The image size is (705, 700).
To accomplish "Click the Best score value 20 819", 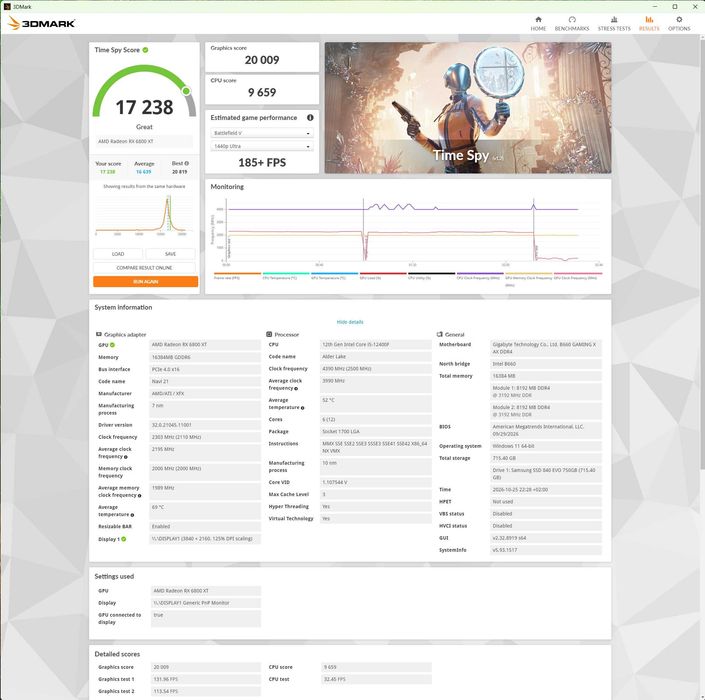I will point(179,172).
